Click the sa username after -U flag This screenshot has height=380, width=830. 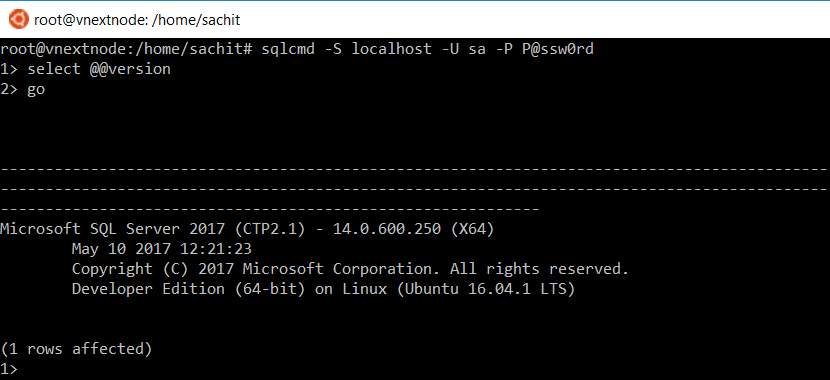pos(477,50)
